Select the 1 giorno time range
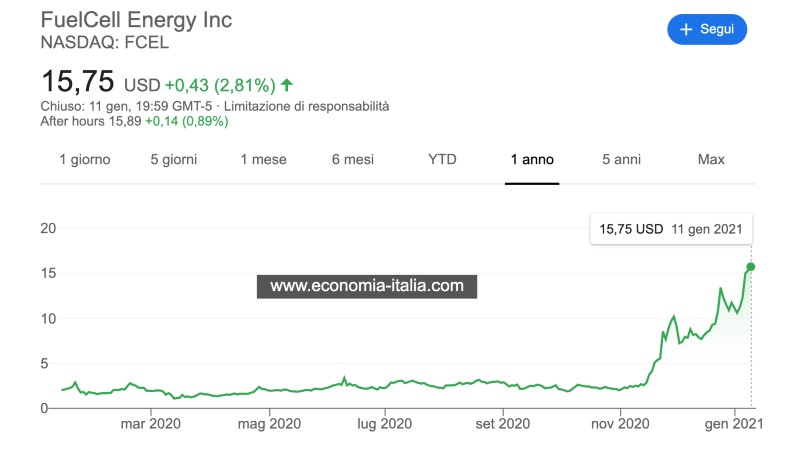The image size is (800, 454). [85, 160]
